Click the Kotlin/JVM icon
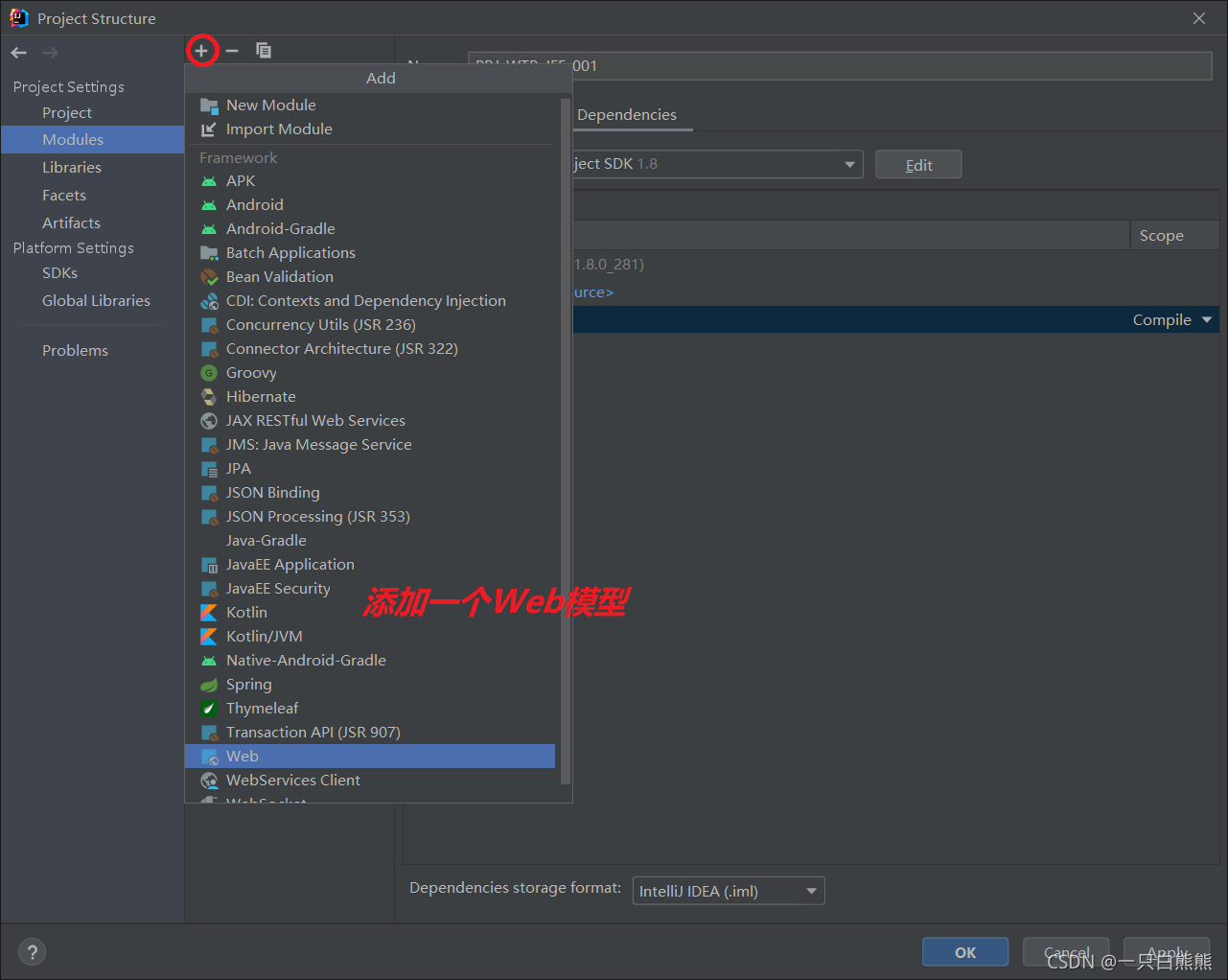 point(209,637)
